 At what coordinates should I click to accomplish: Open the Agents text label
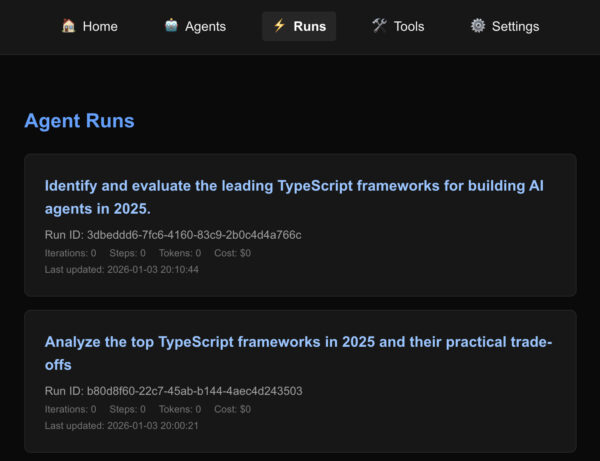205,27
